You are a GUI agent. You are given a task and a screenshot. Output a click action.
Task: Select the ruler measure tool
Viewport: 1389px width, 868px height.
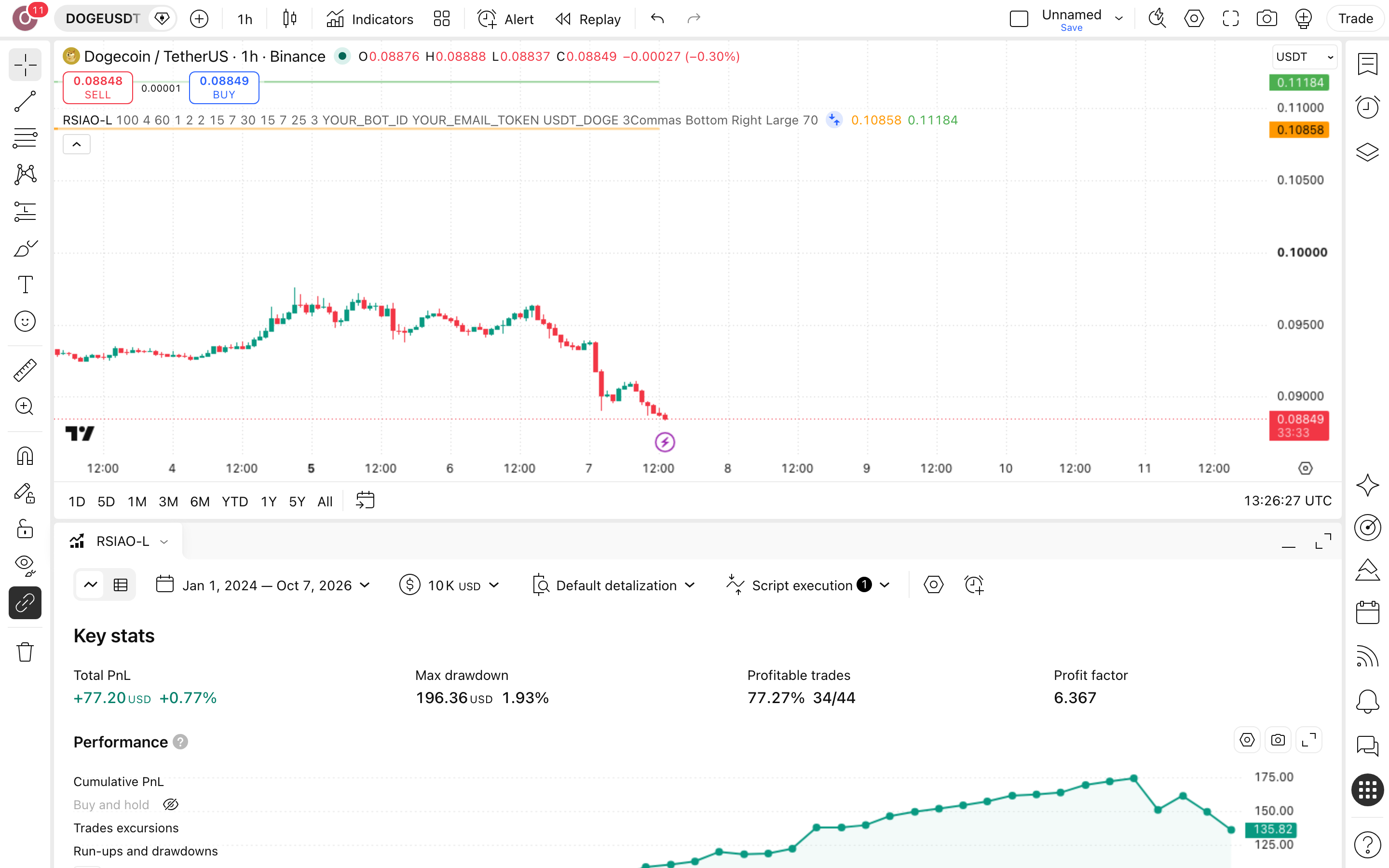pos(25,370)
